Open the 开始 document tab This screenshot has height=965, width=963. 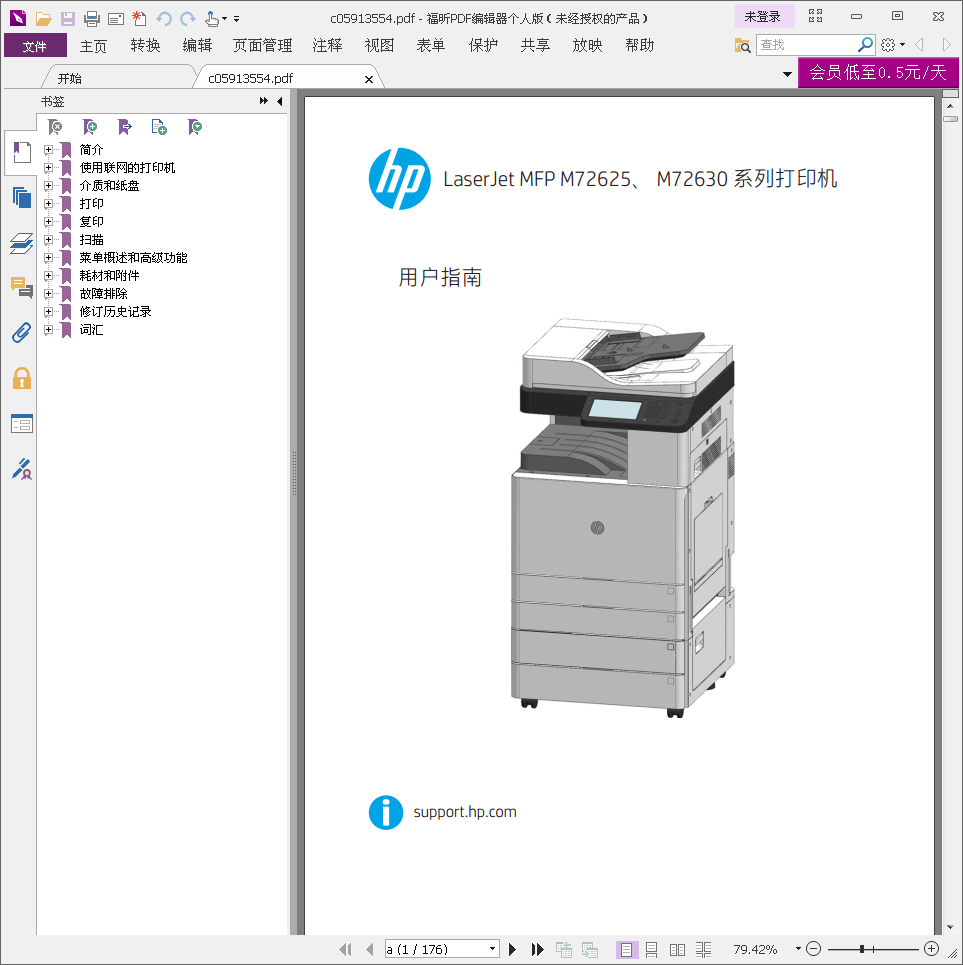click(x=70, y=78)
